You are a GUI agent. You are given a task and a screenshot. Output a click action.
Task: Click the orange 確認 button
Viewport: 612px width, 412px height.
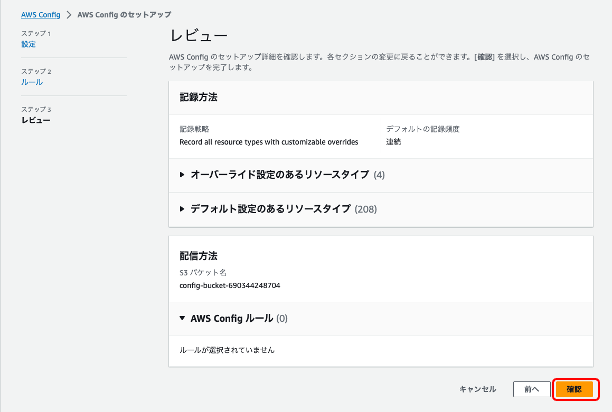click(x=574, y=389)
